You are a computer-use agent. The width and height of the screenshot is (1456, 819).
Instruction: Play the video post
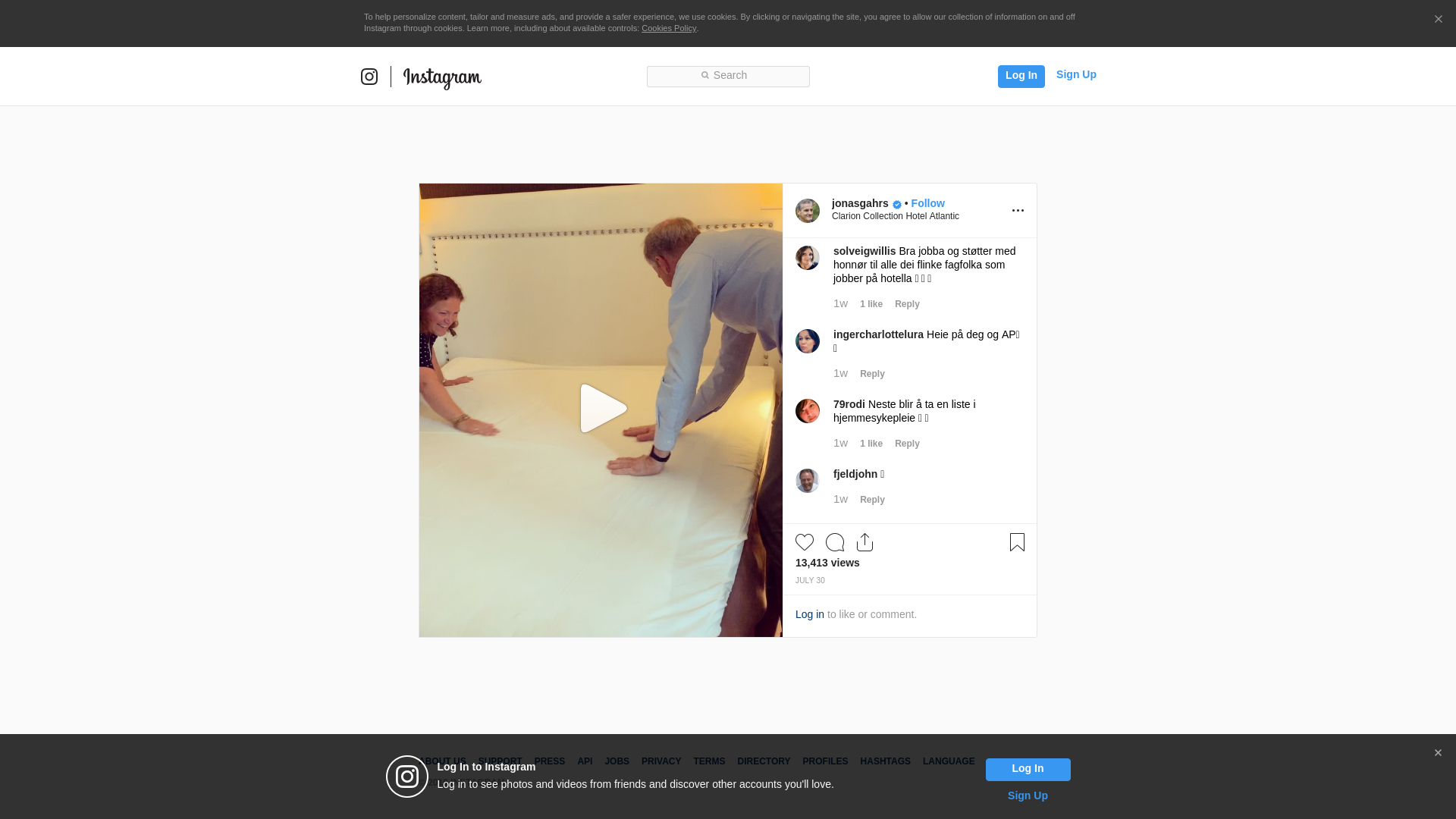tap(602, 409)
